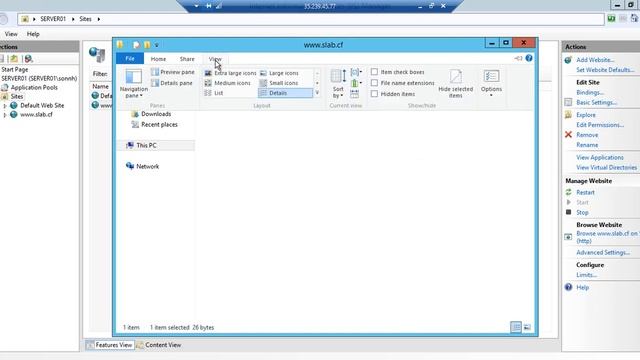Screen dimensions: 640x360
Task: Select List layout
Action: point(214,93)
